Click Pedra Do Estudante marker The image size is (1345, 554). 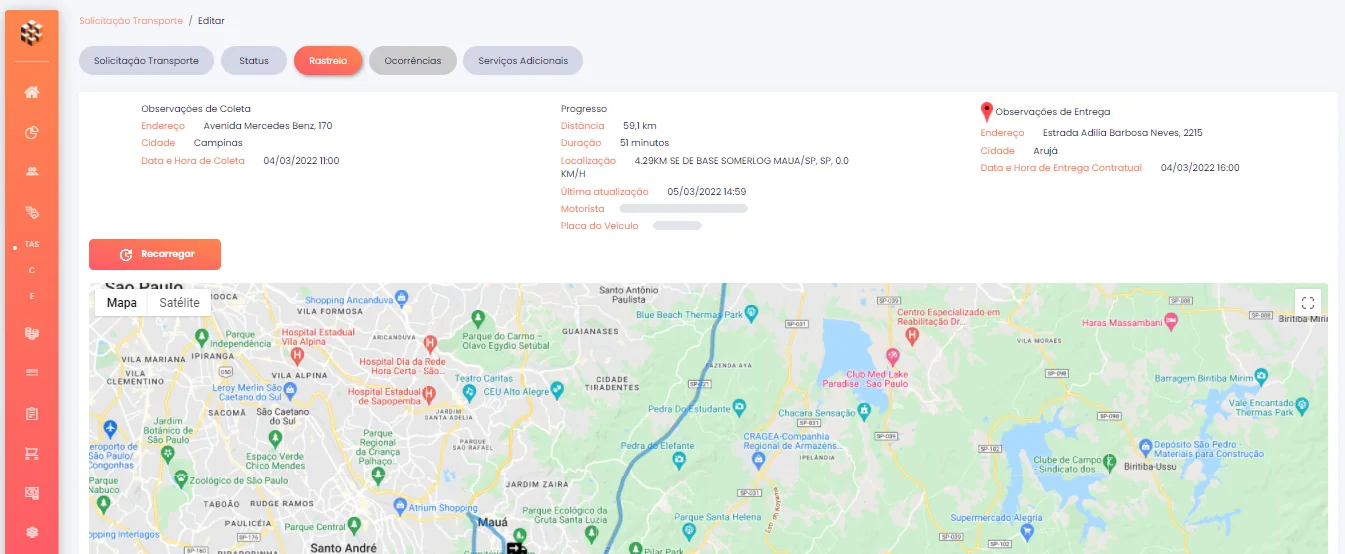click(739, 407)
